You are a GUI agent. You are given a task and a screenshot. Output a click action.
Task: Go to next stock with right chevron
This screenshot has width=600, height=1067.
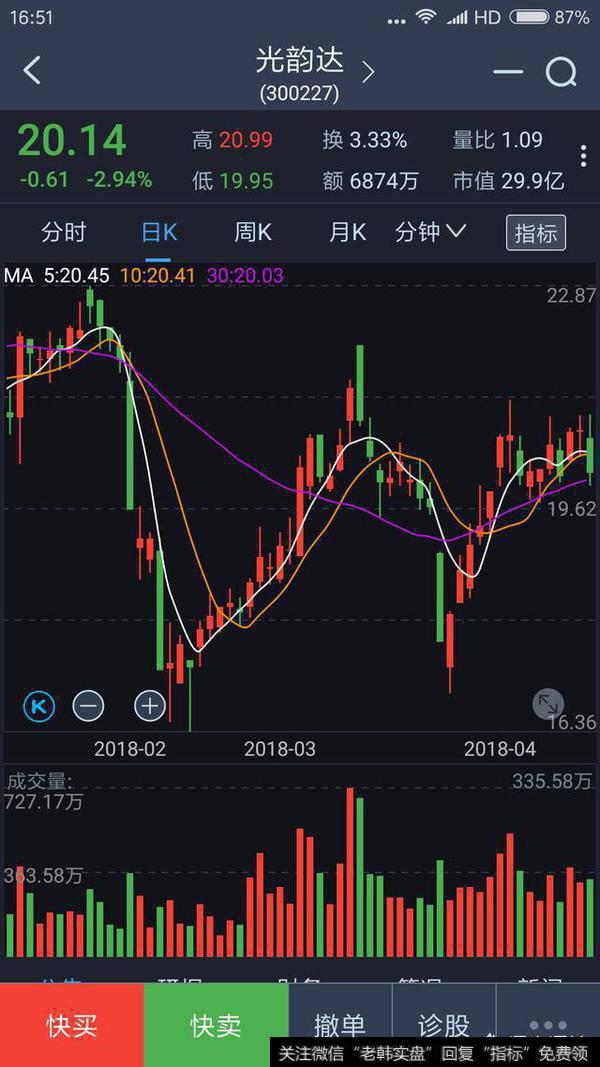click(x=368, y=72)
